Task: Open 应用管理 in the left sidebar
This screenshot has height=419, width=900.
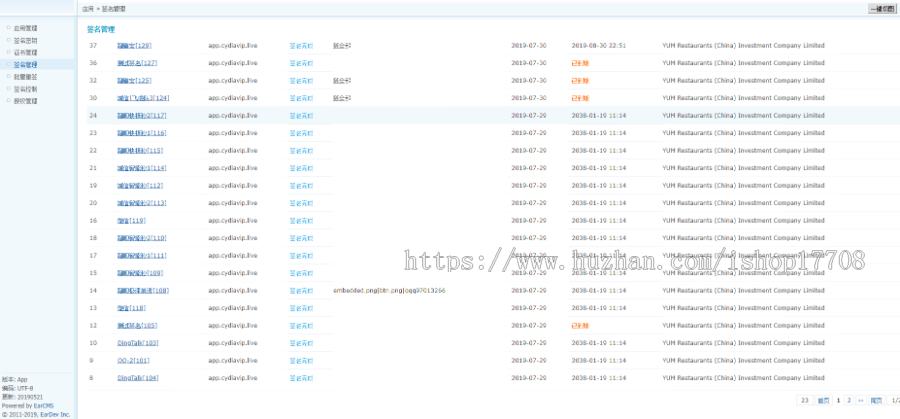Action: 25,28
